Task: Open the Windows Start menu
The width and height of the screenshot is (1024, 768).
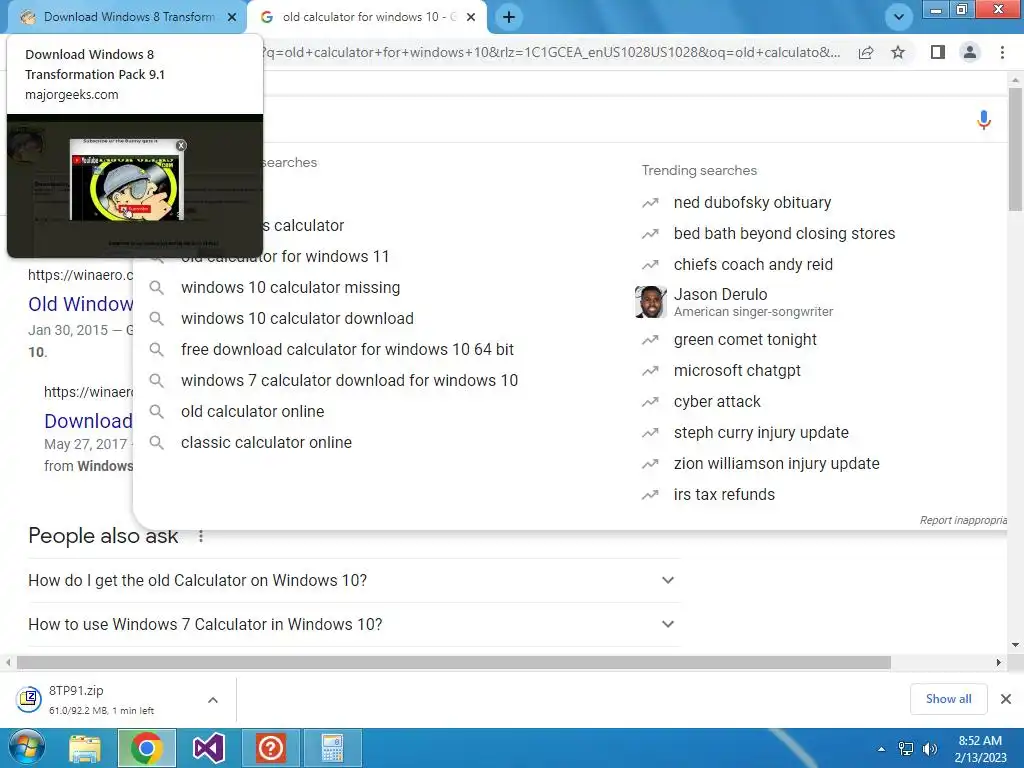Action: pyautogui.click(x=26, y=748)
